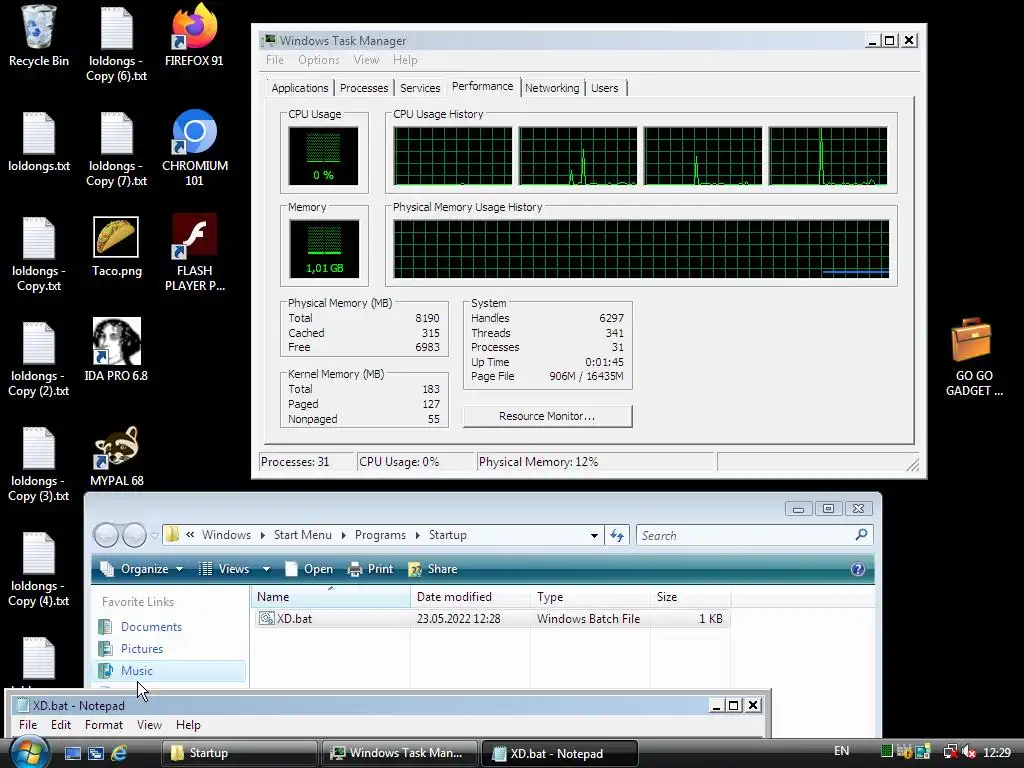Viewport: 1024px width, 768px height.
Task: Select loldongs - Copy (3).txt file icon
Action: (39, 464)
